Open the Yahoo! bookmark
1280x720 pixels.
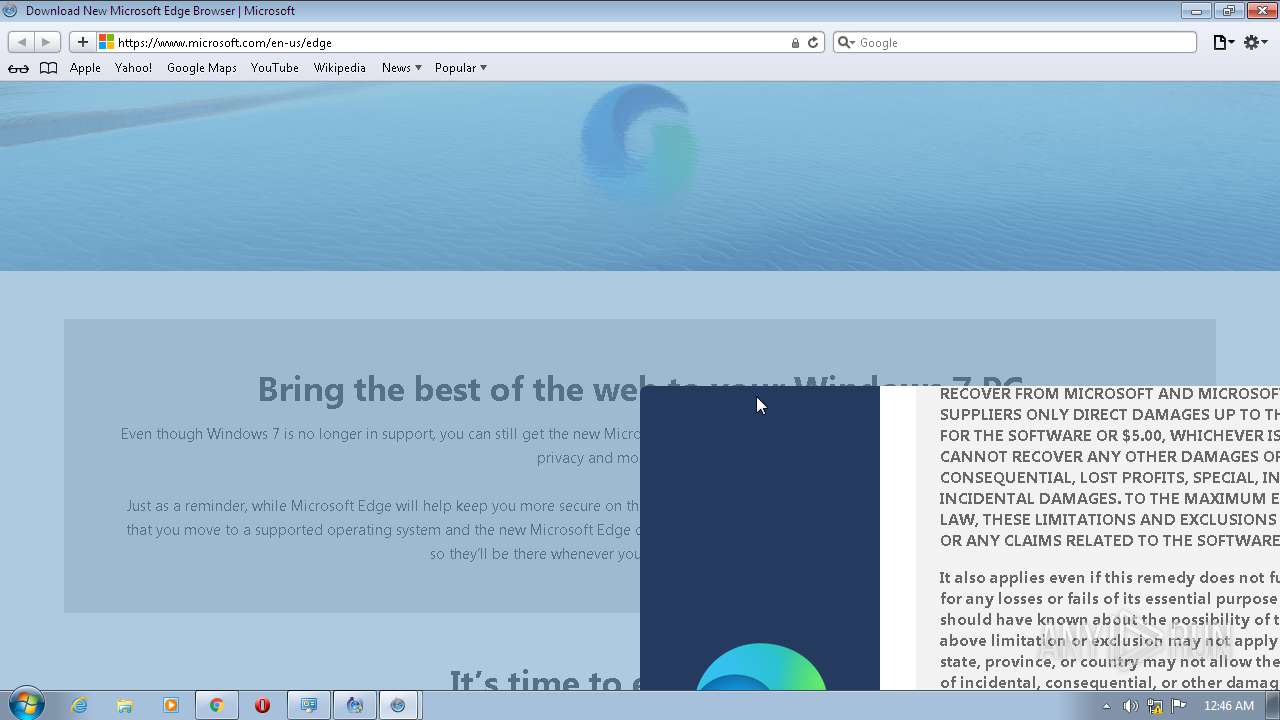133,68
